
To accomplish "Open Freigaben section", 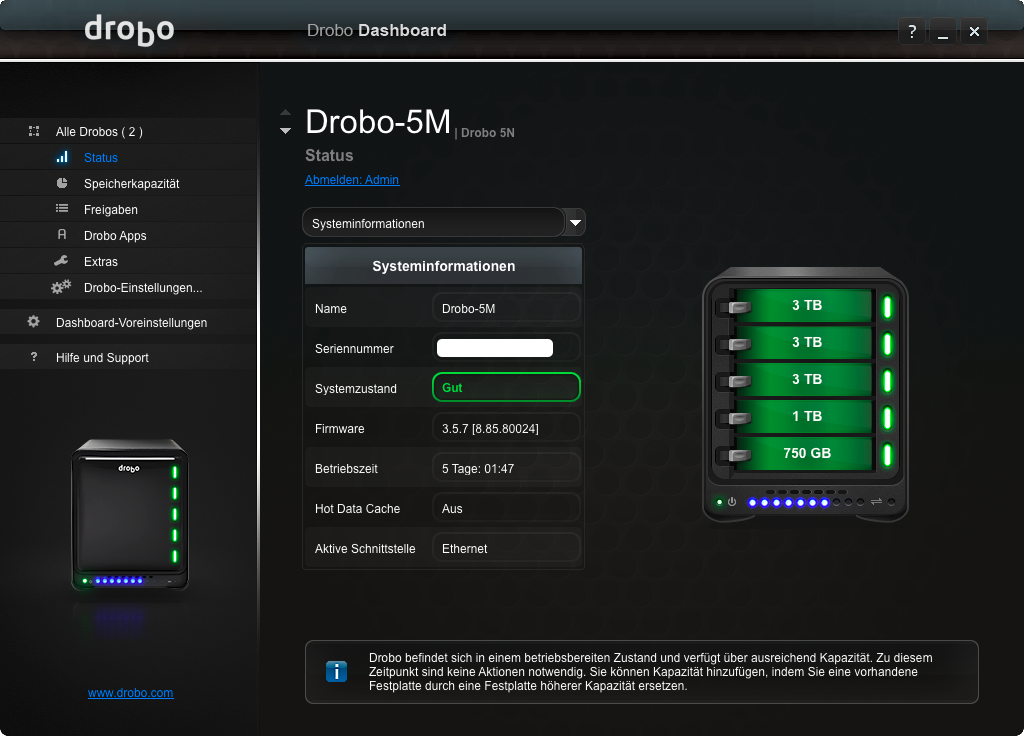I will pyautogui.click(x=110, y=210).
